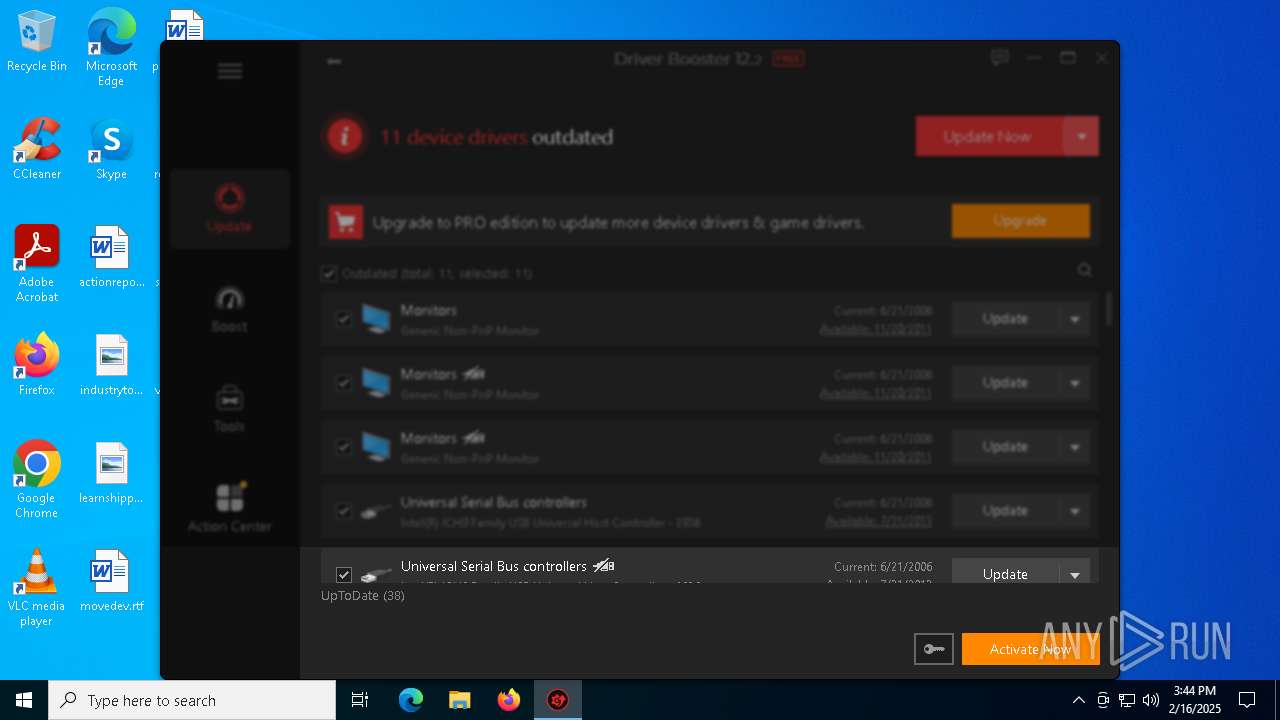This screenshot has height=720, width=1280.
Task: Click the Activate Now button
Action: pyautogui.click(x=1031, y=649)
